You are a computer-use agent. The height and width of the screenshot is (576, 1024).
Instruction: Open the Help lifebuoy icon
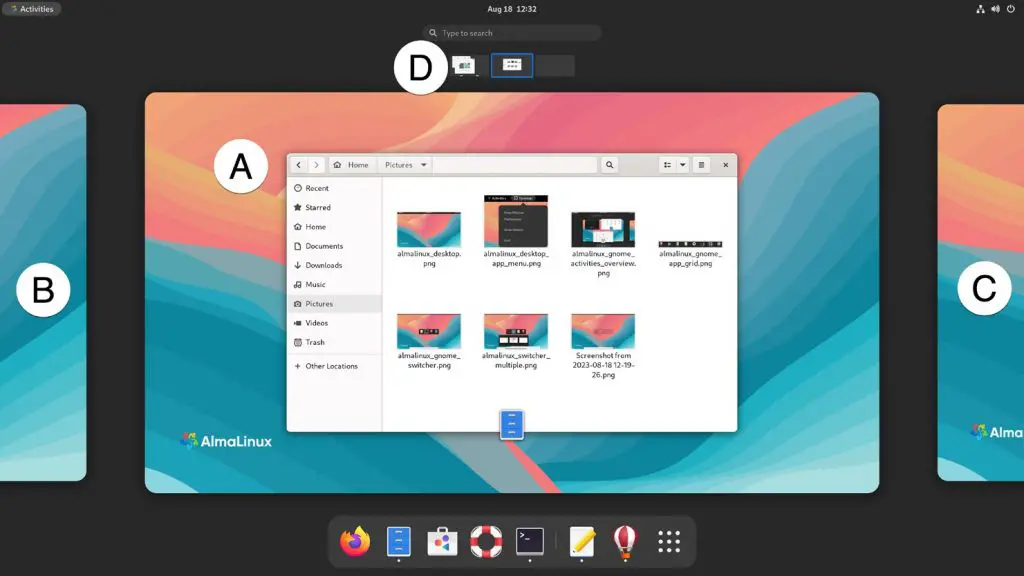(x=486, y=541)
